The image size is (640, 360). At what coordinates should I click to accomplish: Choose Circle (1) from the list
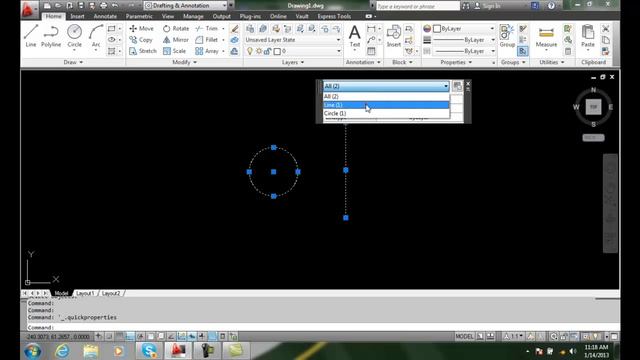coord(386,113)
